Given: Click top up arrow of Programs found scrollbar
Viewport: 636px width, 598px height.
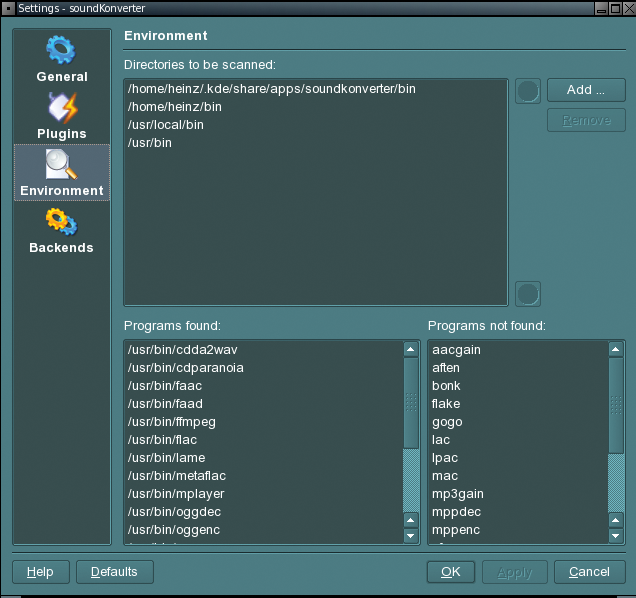Looking at the screenshot, I should [411, 349].
